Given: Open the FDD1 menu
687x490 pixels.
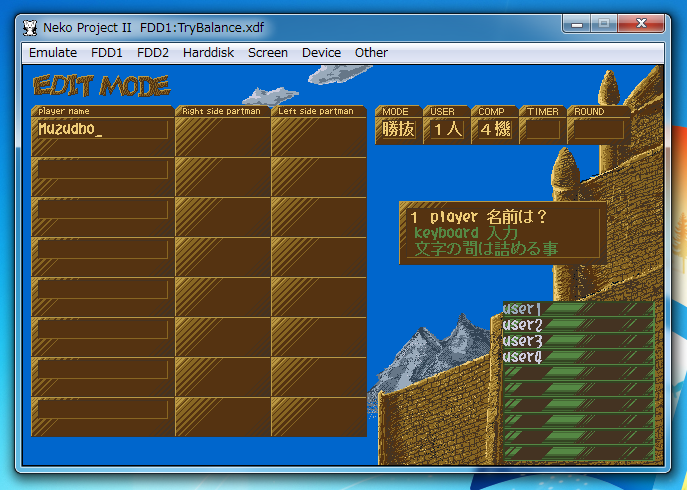Looking at the screenshot, I should (106, 53).
